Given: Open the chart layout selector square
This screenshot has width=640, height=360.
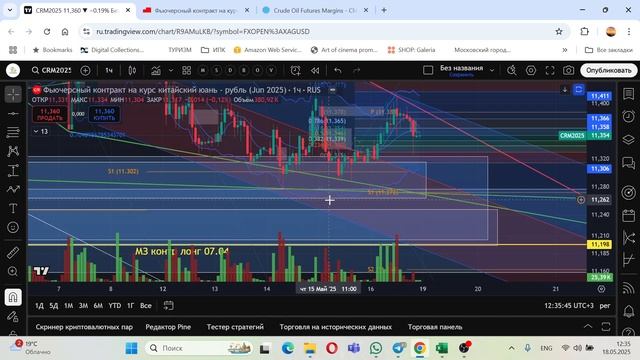Looking at the screenshot, I should tap(428, 70).
